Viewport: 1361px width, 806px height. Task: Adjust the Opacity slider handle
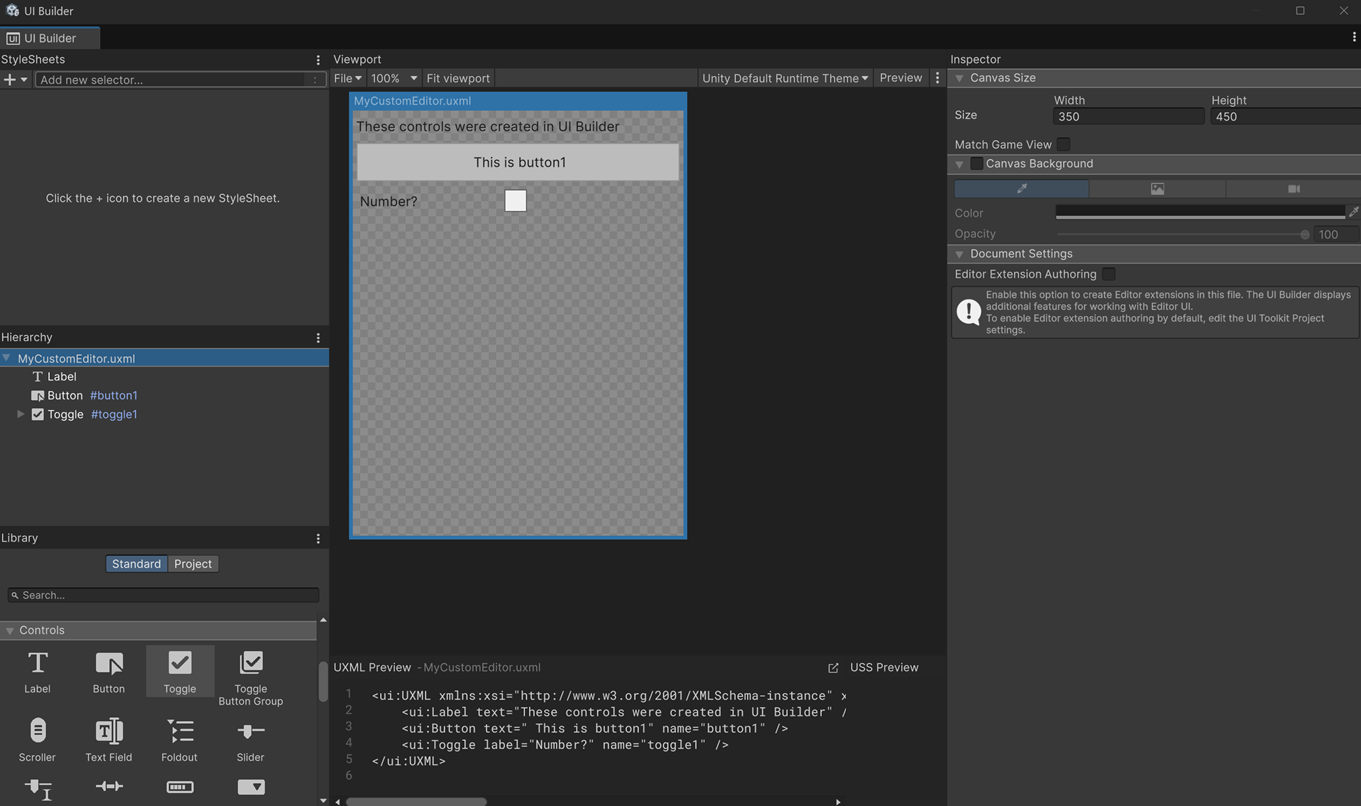point(1304,234)
